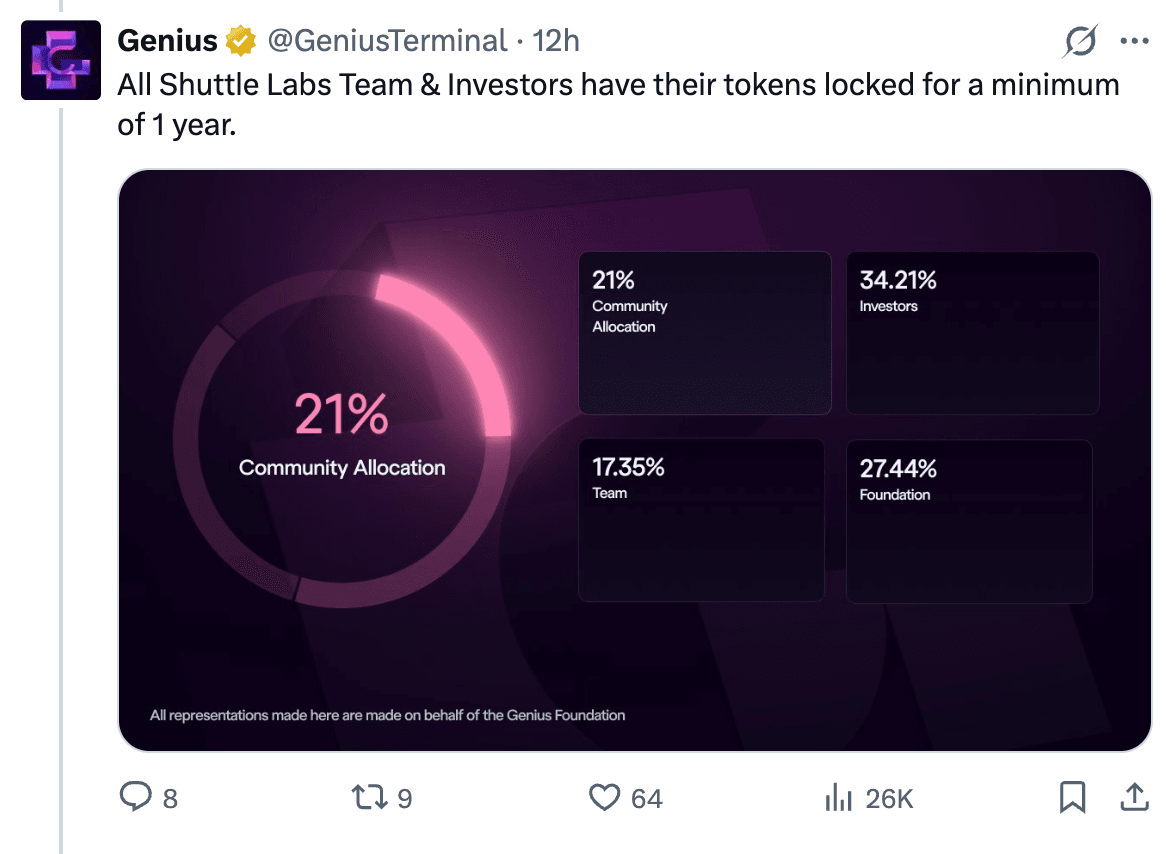The height and width of the screenshot is (854, 1166).
Task: Share the tweet via upload icon
Action: pyautogui.click(x=1133, y=797)
